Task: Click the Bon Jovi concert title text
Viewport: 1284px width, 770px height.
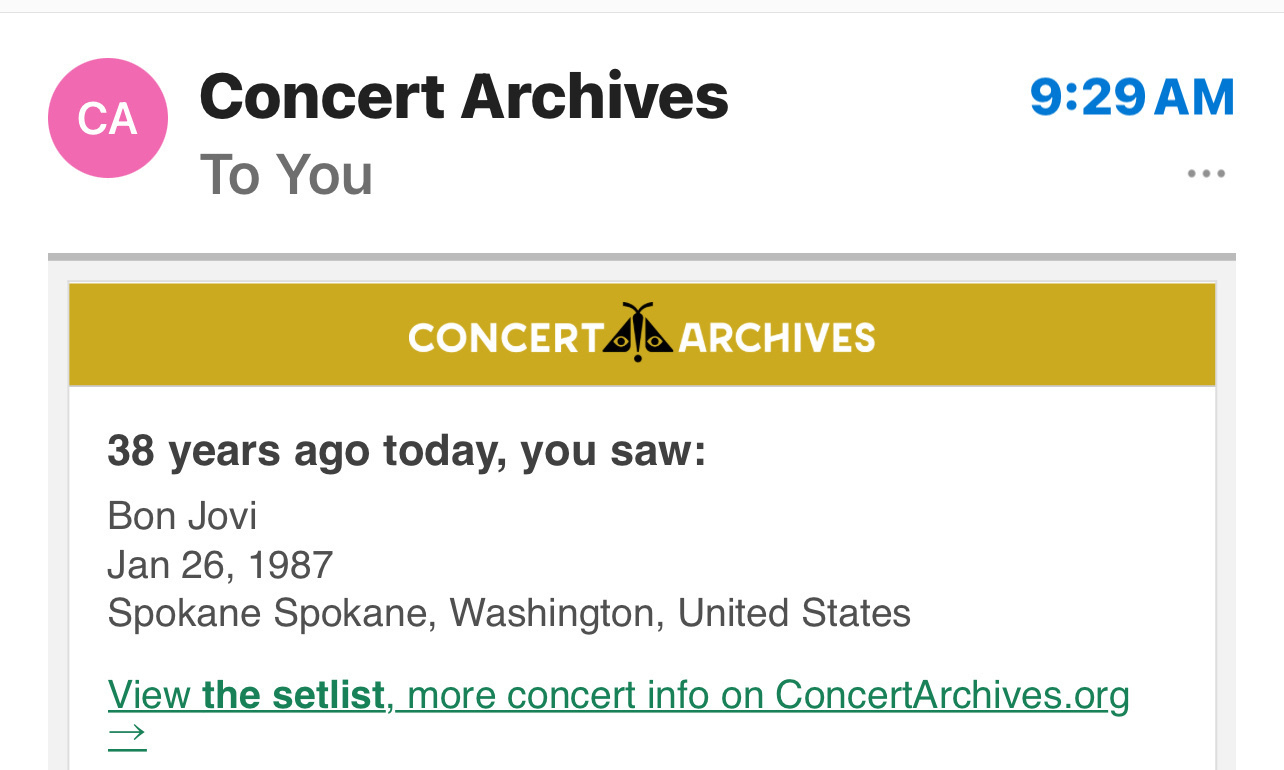Action: (x=182, y=515)
